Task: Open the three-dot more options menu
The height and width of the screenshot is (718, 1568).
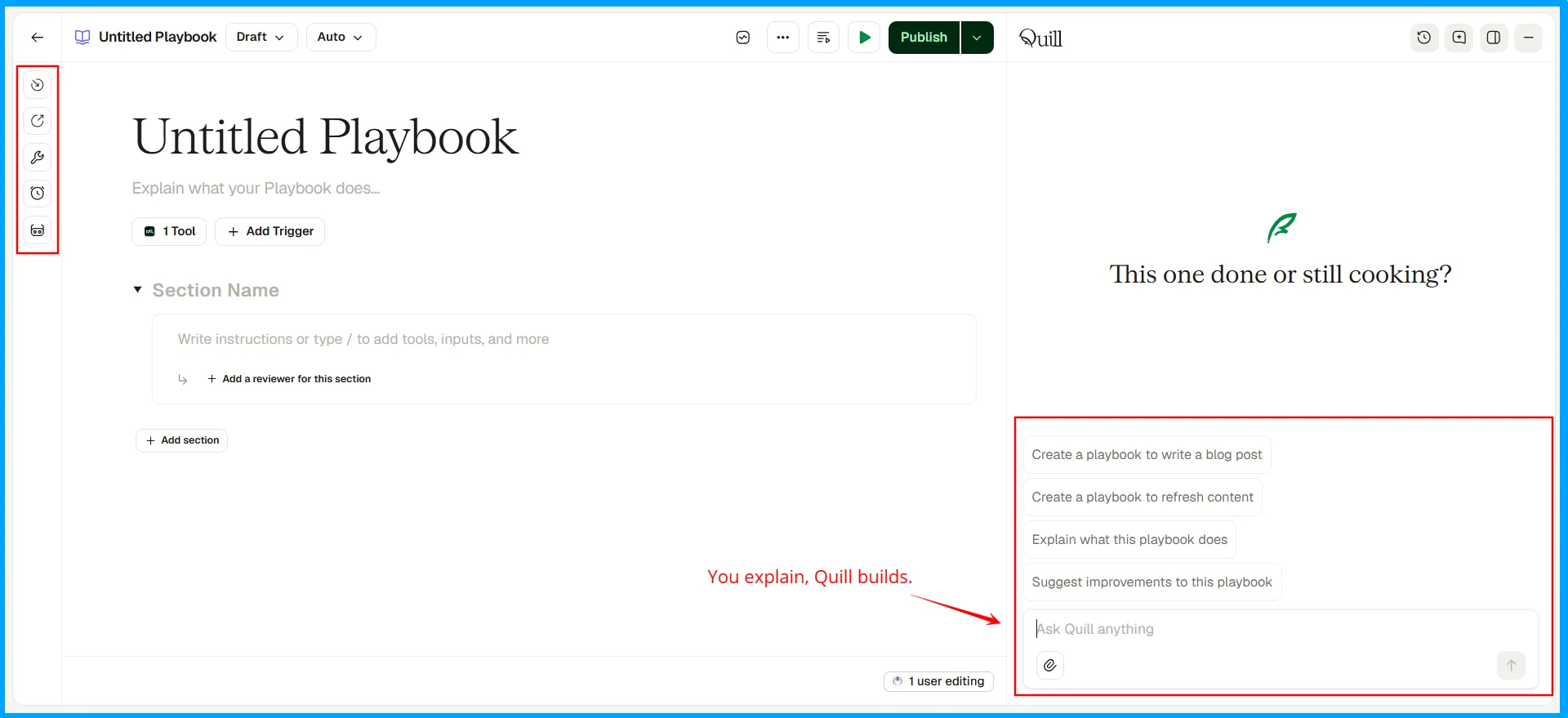Action: click(783, 38)
